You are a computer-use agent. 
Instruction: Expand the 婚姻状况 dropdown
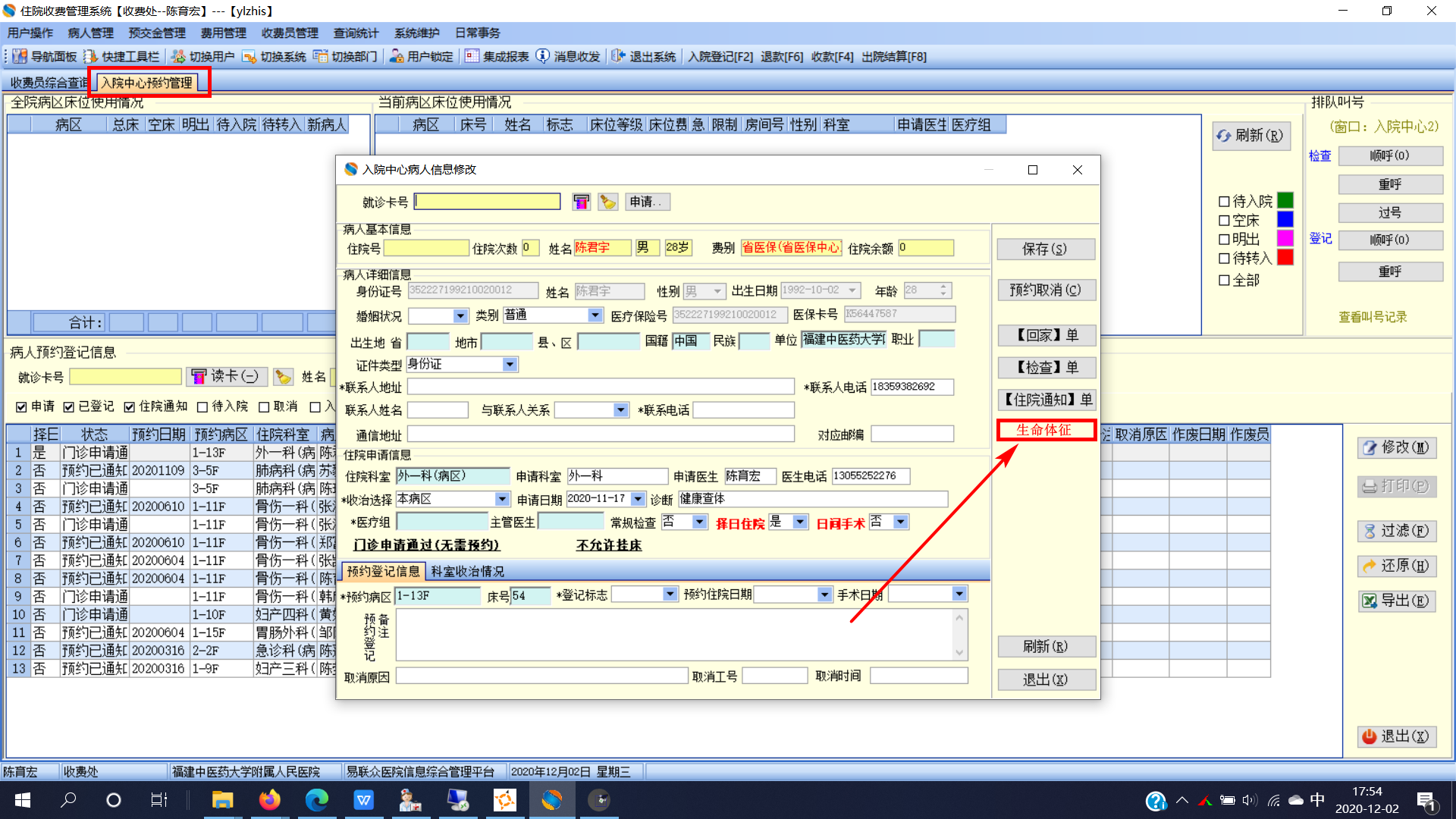(x=460, y=315)
